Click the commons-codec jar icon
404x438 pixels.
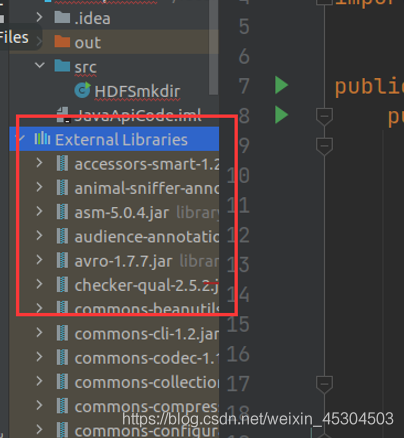click(62, 357)
